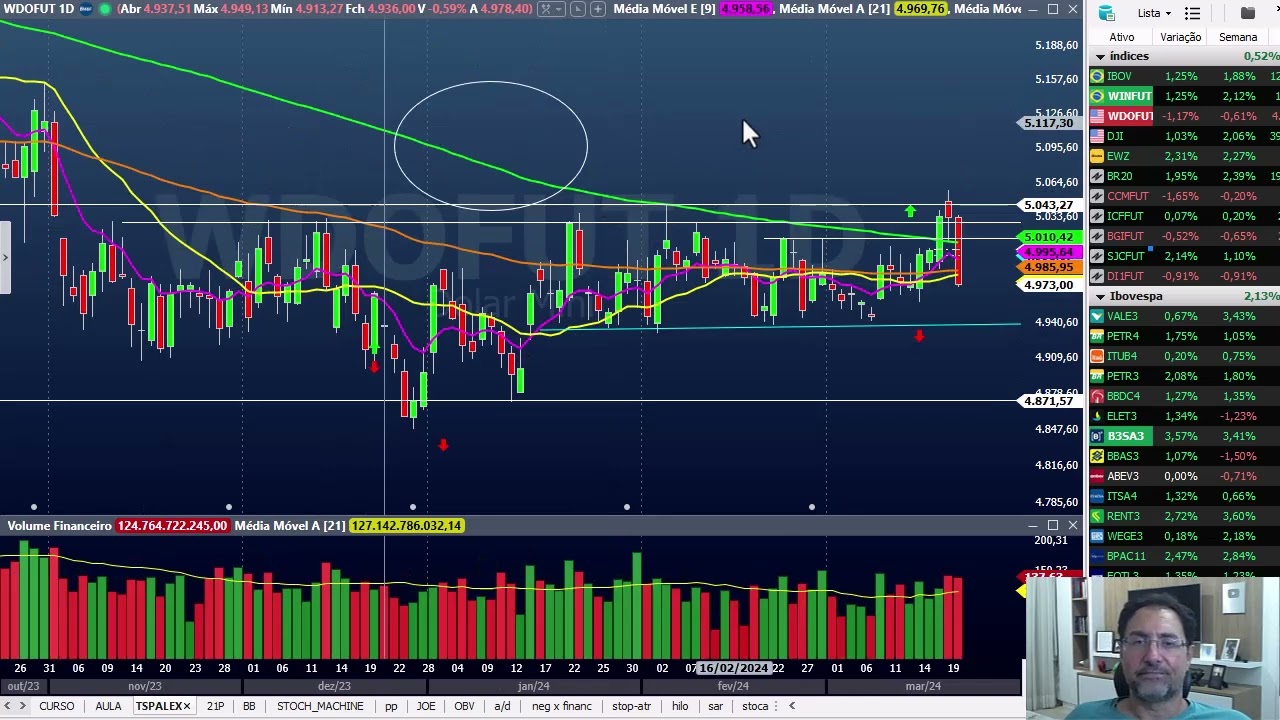Select ELET3 in the watchlist
The height and width of the screenshot is (720, 1280).
pos(1121,416)
